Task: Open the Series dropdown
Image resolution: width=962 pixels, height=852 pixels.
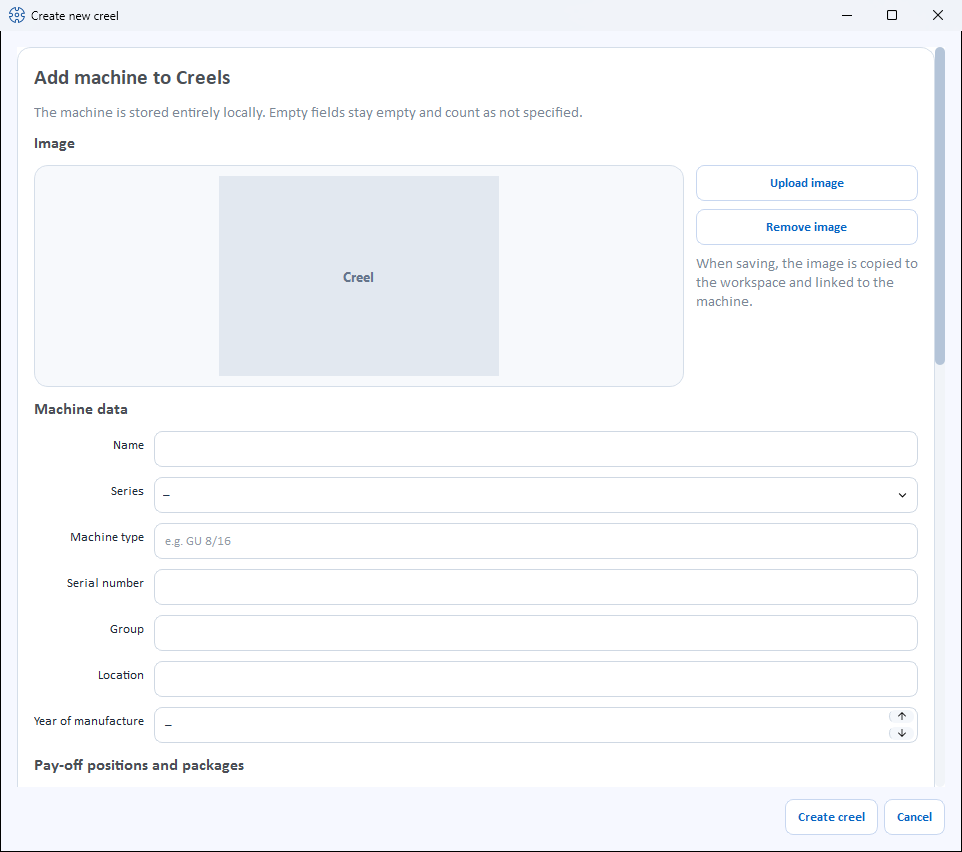Action: coord(536,495)
